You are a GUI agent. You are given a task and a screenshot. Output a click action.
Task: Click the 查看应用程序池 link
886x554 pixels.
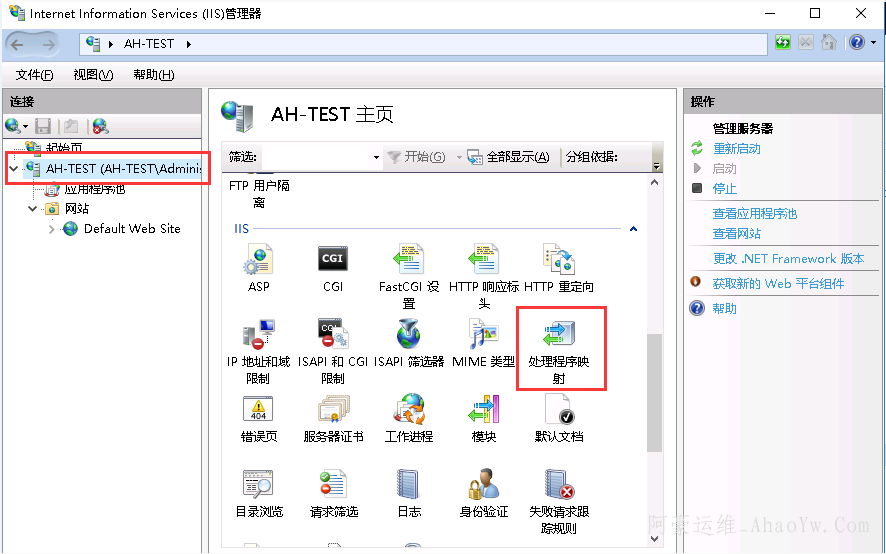pyautogui.click(x=754, y=213)
